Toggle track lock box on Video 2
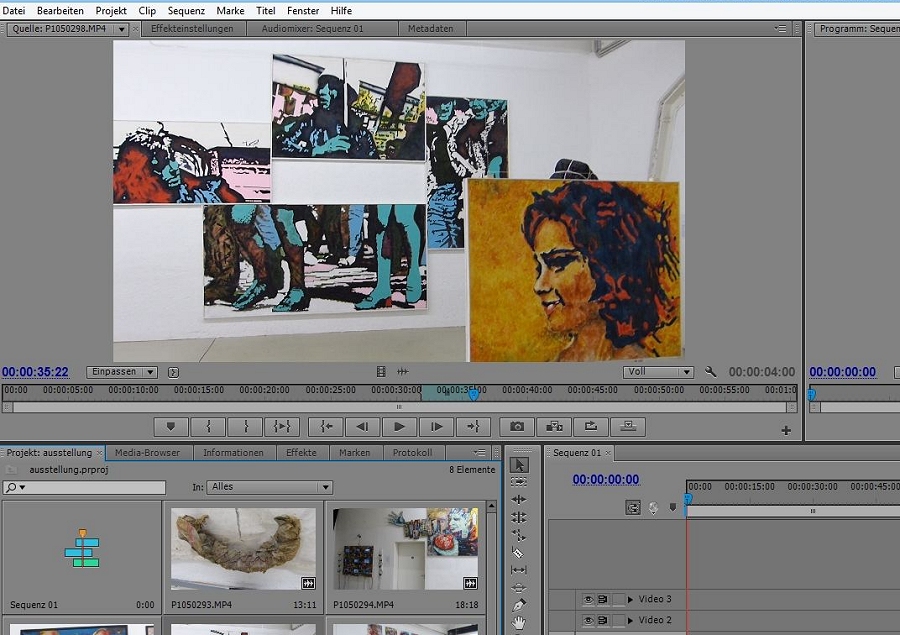Screen dimensions: 900x635 618,621
